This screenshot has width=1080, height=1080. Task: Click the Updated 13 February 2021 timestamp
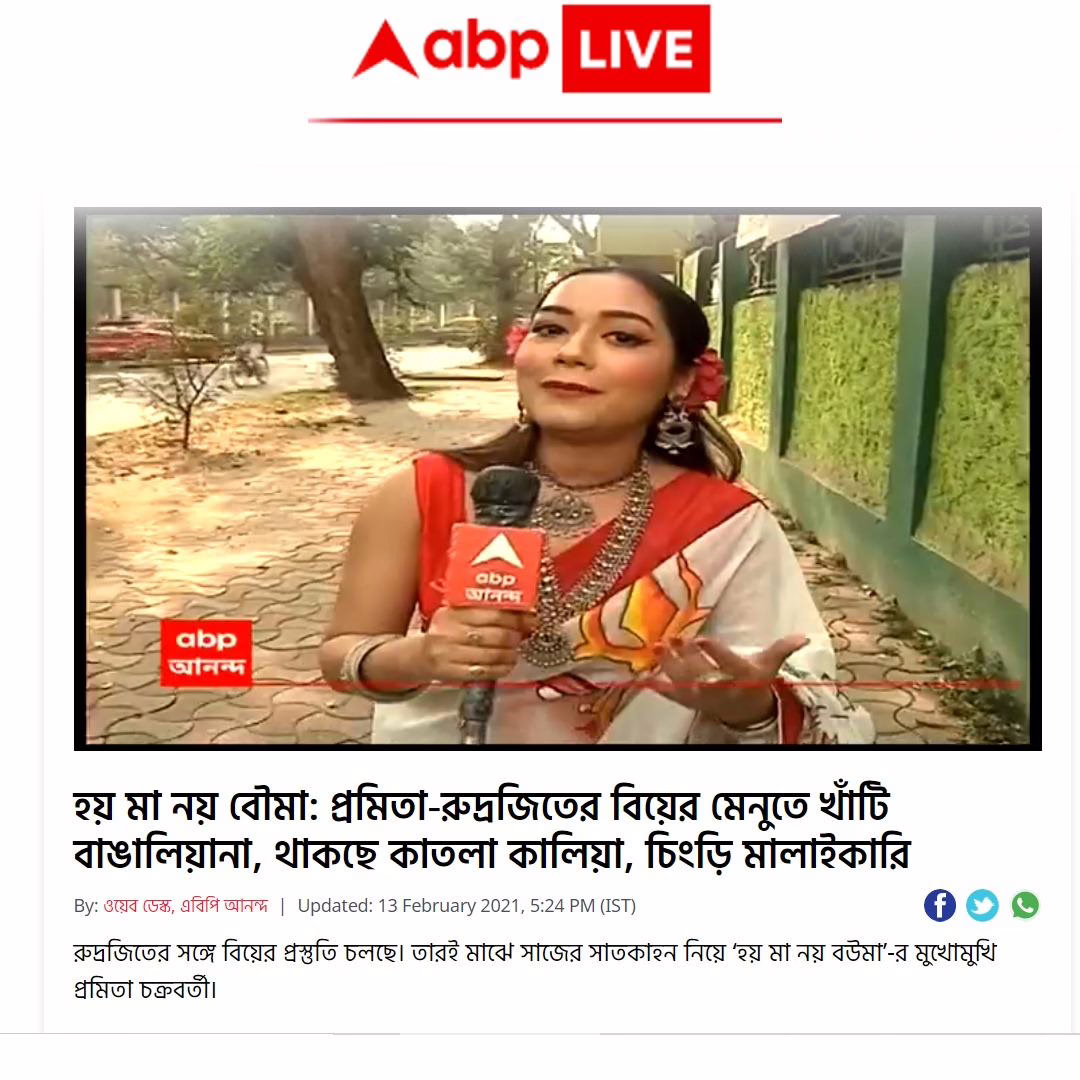pos(466,906)
